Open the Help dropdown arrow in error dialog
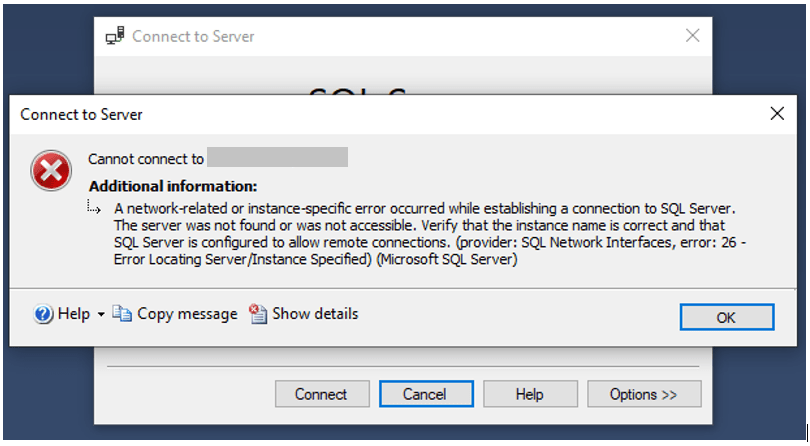The image size is (810, 446). (x=101, y=314)
